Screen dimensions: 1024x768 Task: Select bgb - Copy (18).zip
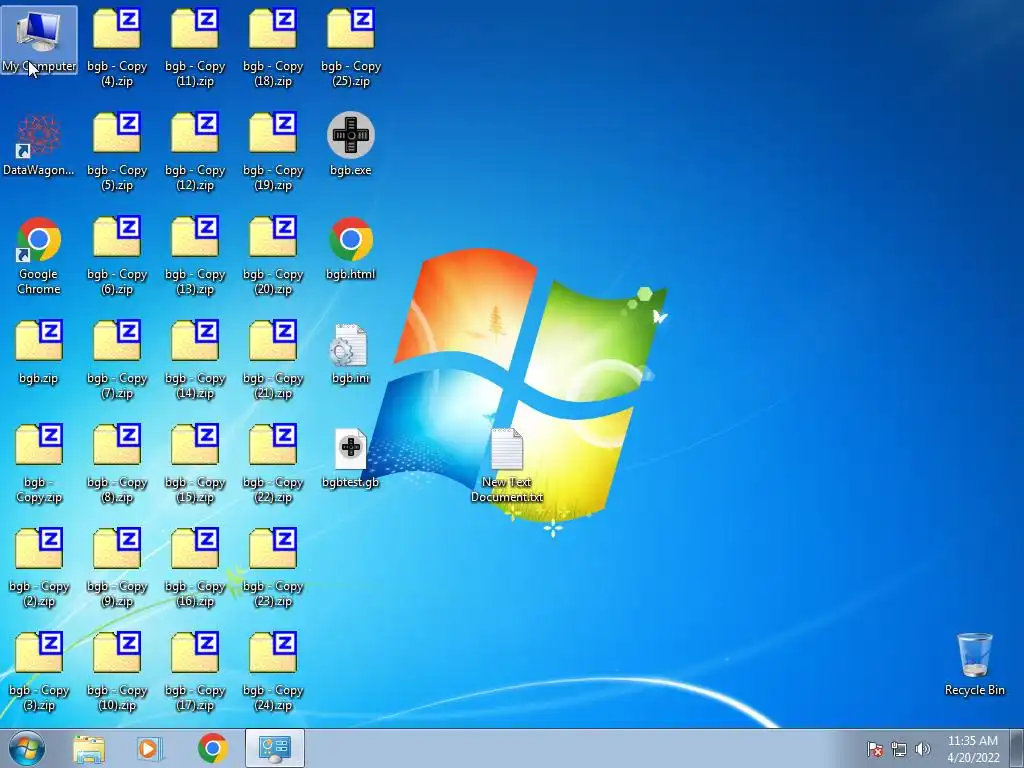273,48
